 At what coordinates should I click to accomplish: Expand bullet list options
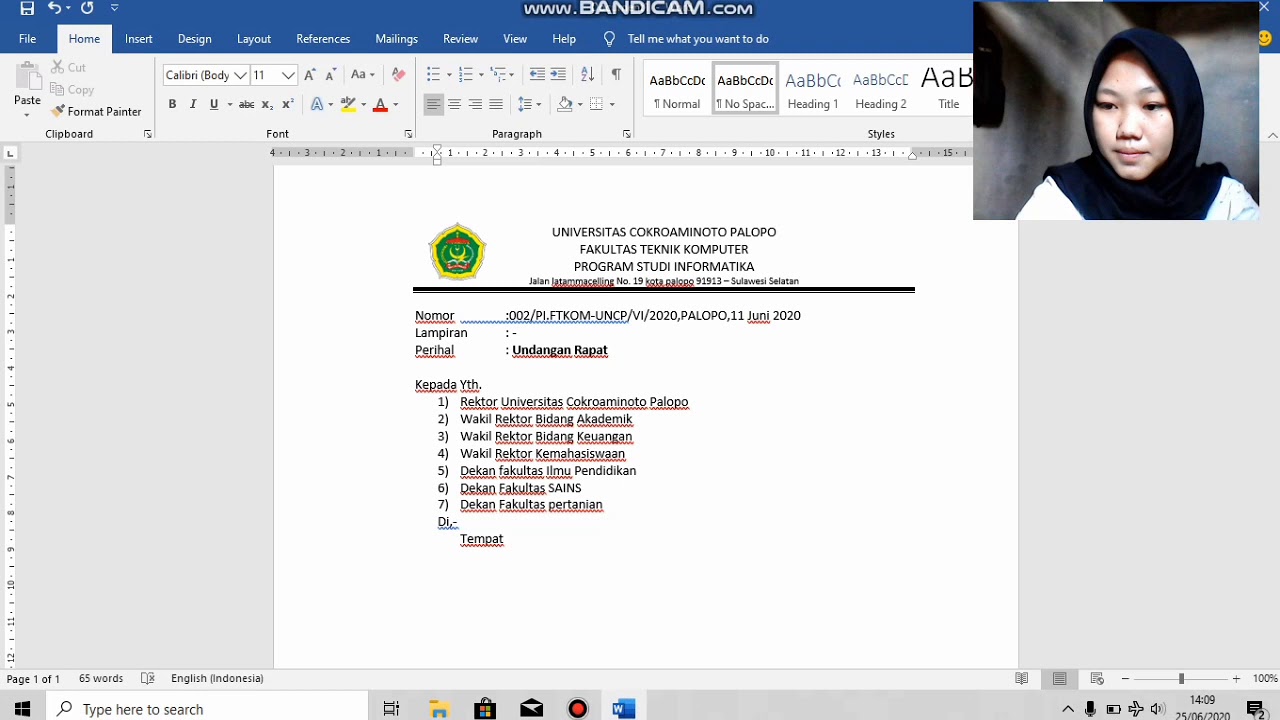(449, 75)
